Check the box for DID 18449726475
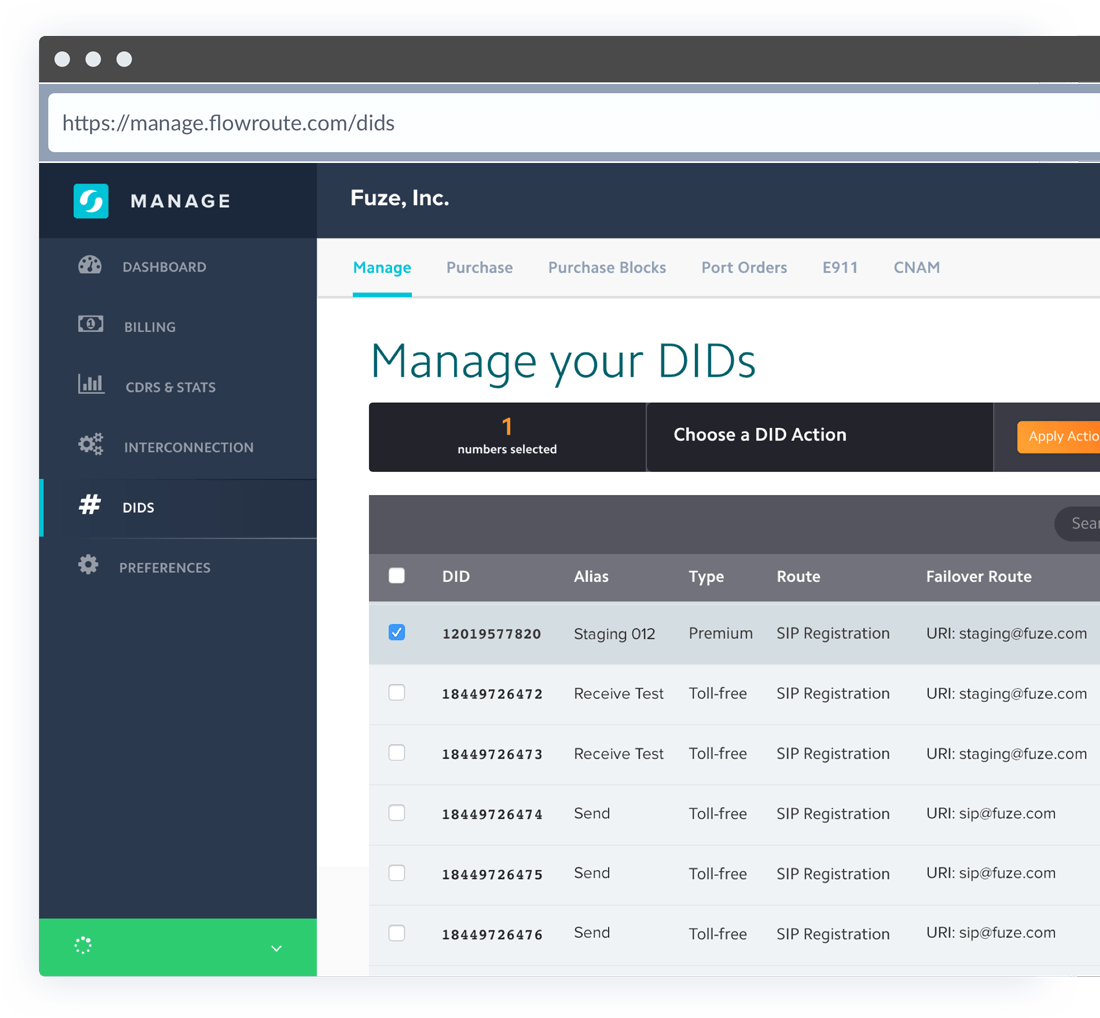 click(x=397, y=873)
